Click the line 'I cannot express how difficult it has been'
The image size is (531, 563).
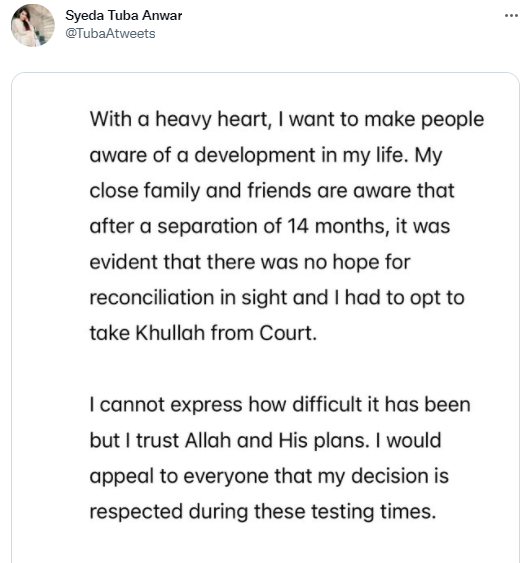pos(280,405)
